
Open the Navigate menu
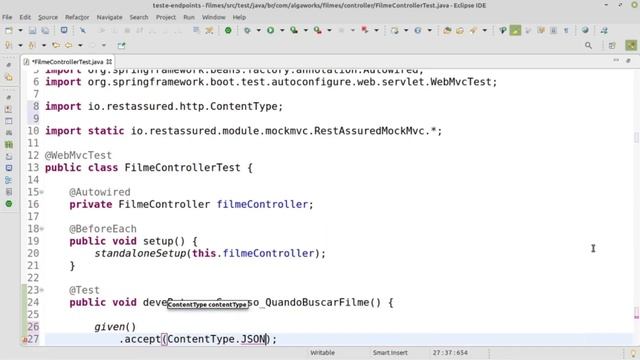tap(109, 17)
